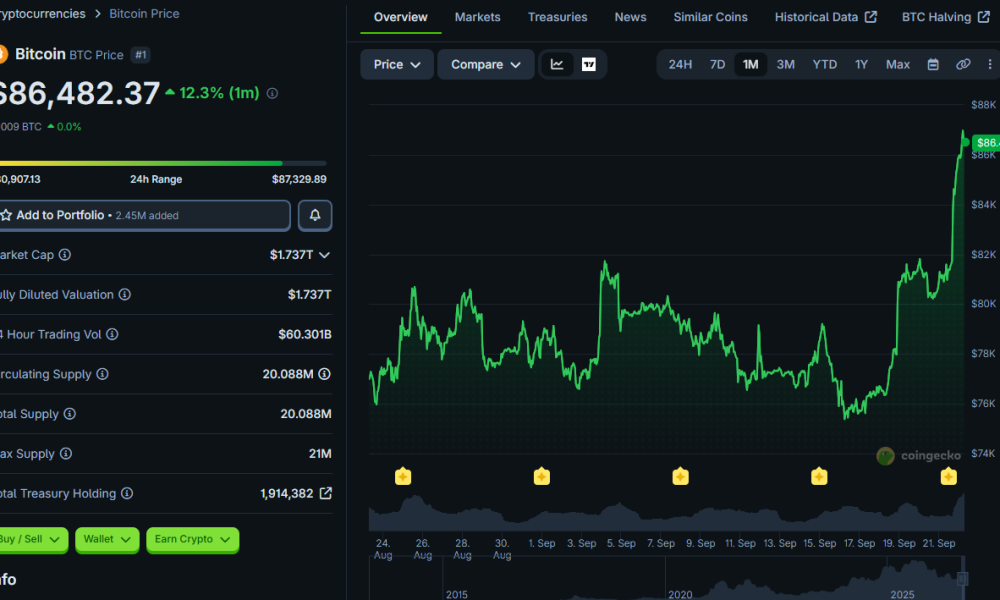Screen dimensions: 1000x600
Task: Switch to the Treasuries tab
Action: pos(557,17)
